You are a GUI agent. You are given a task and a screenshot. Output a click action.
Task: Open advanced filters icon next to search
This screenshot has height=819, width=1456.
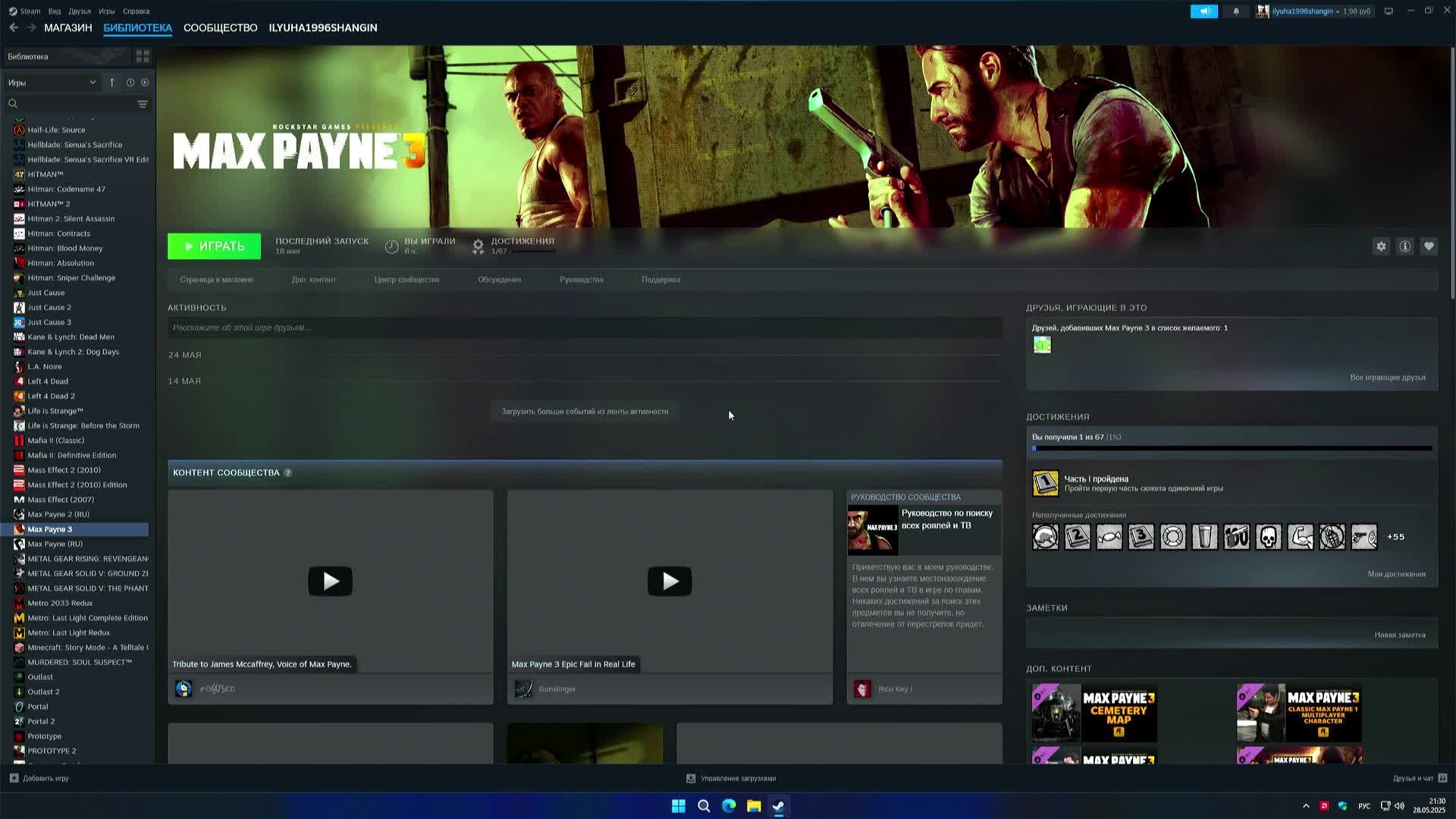coord(143,104)
